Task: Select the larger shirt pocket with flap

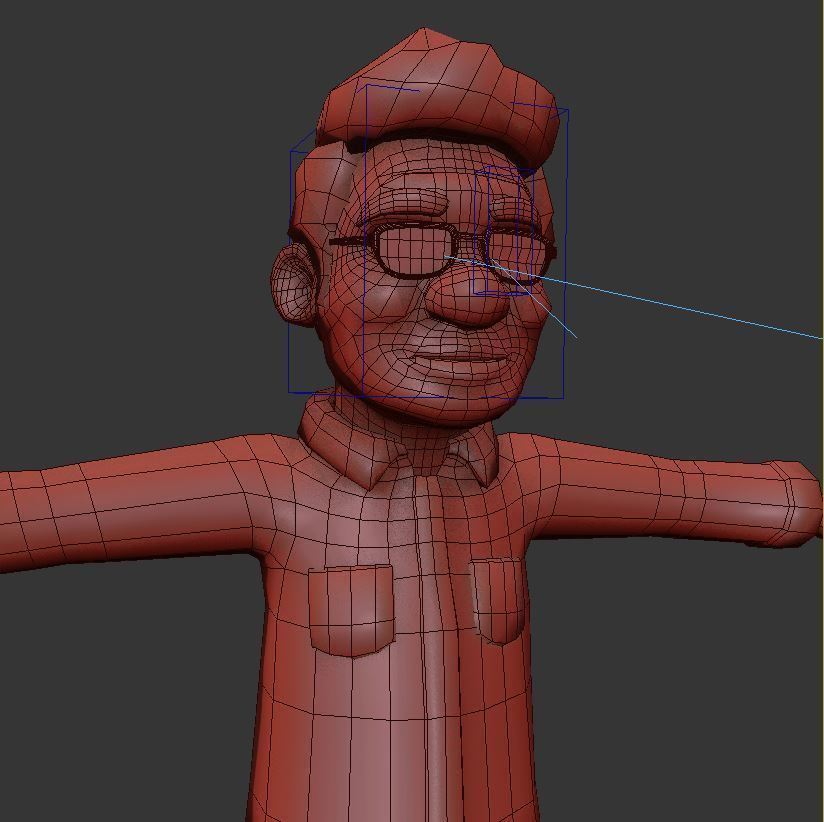Action: point(351,610)
